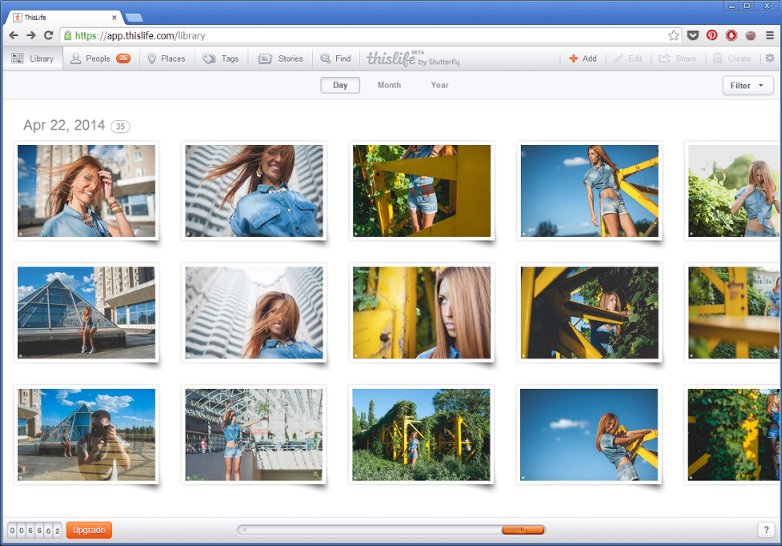
Task: Click the Share toolbar button
Action: click(x=677, y=58)
